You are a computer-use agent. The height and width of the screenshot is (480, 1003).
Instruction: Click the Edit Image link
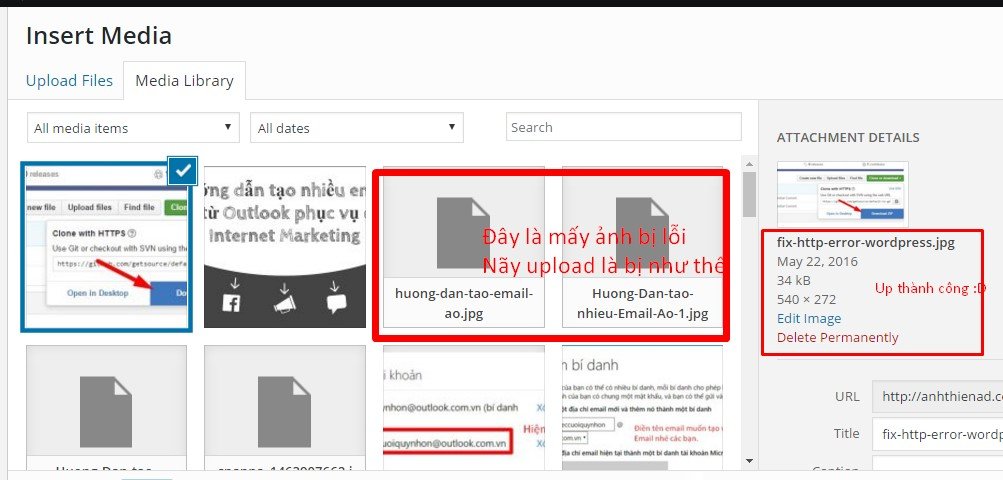coord(809,318)
